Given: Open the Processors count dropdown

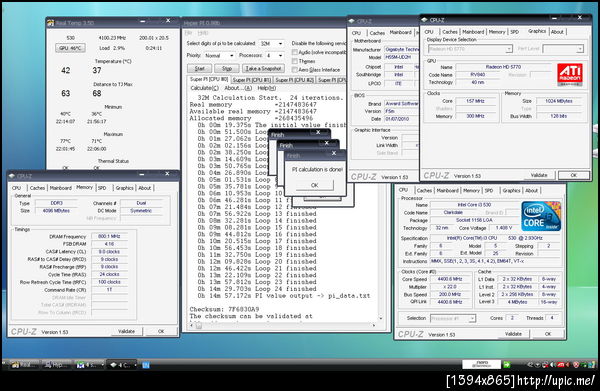Looking at the screenshot, I should pyautogui.click(x=275, y=55).
